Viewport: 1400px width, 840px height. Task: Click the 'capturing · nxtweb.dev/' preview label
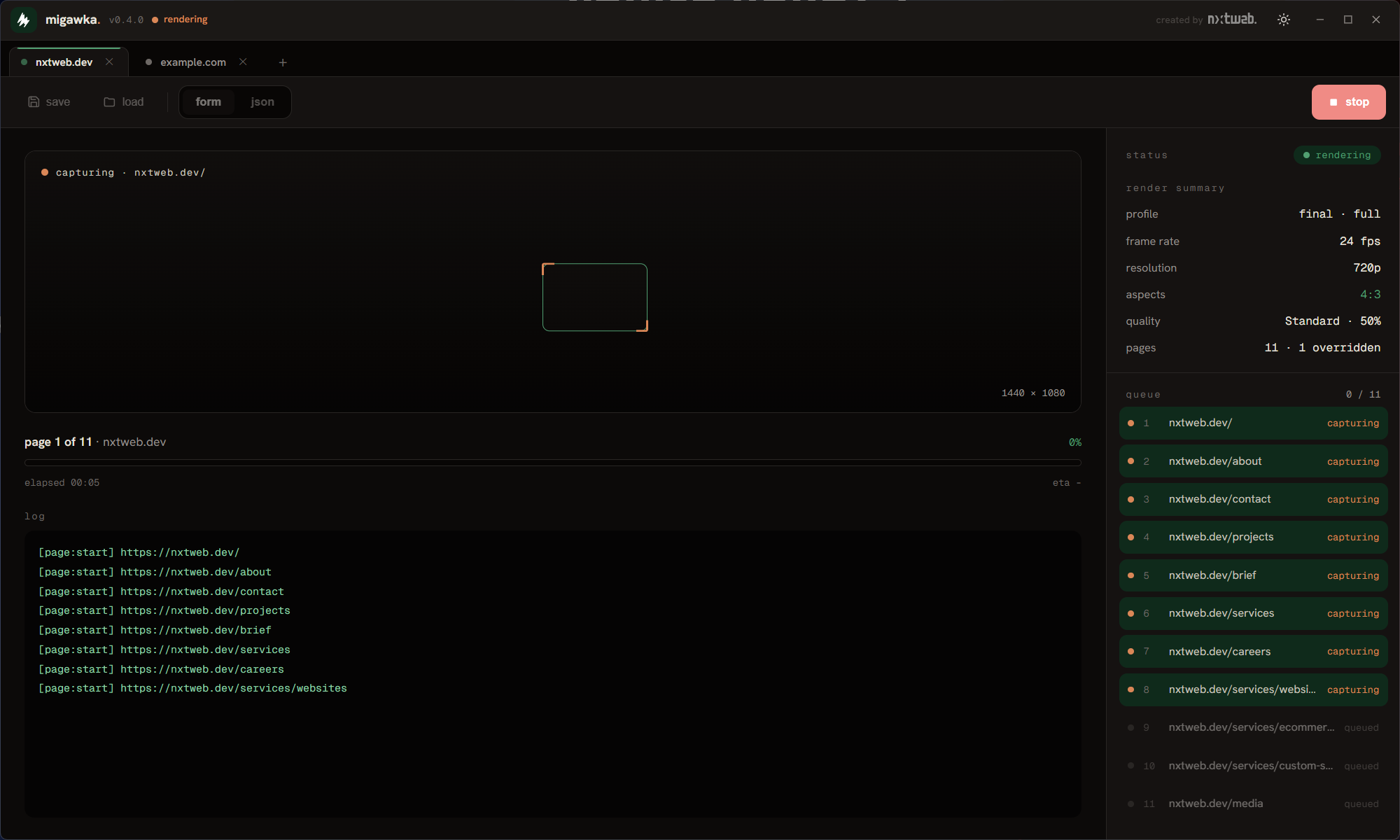[130, 173]
